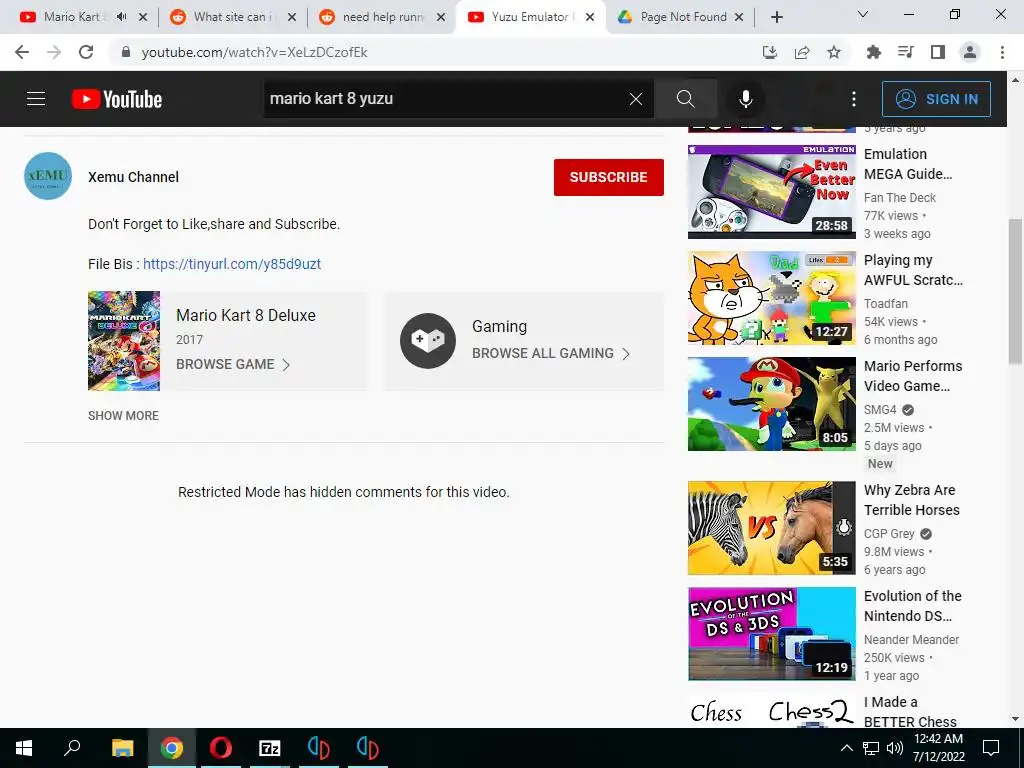Click the SIGN IN button
Screen dimensions: 1024x768
tap(936, 99)
